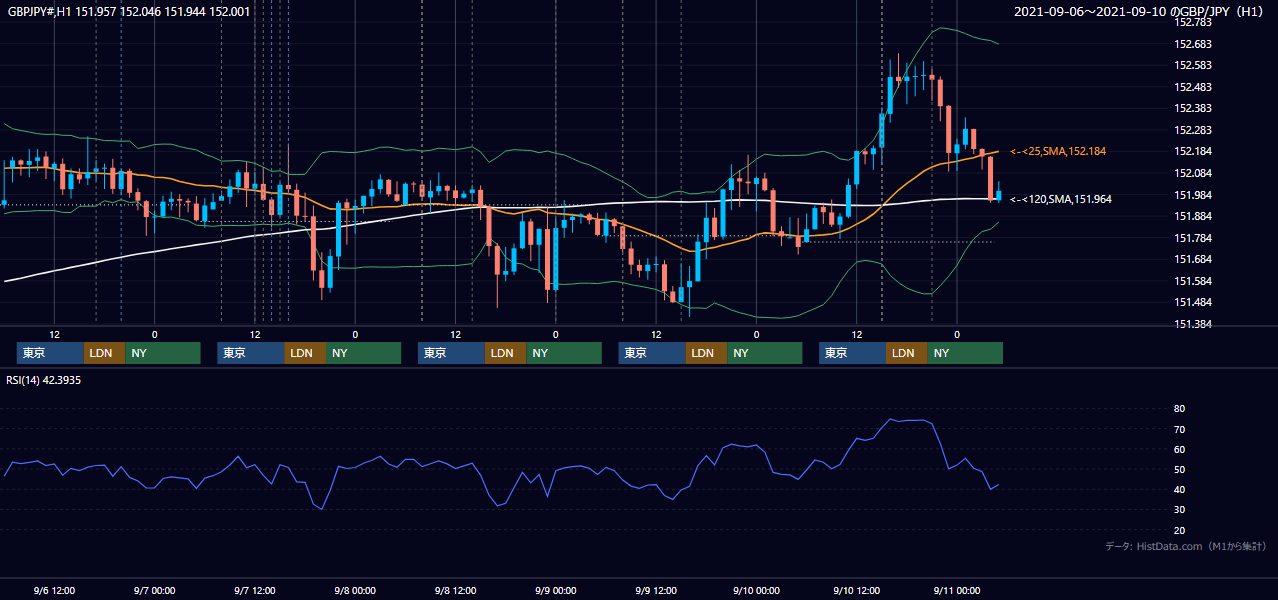Click price axis value 152.483
The width and height of the screenshot is (1278, 600).
[1192, 87]
